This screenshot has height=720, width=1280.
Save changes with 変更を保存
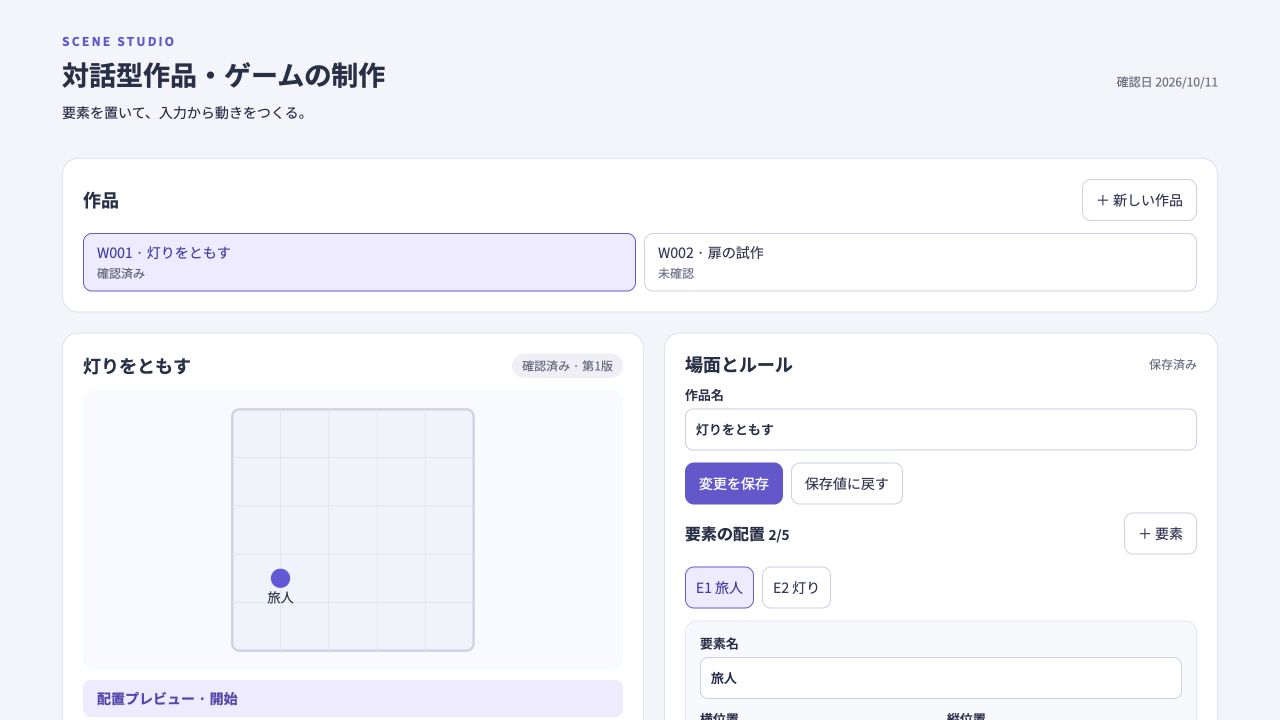coord(734,484)
